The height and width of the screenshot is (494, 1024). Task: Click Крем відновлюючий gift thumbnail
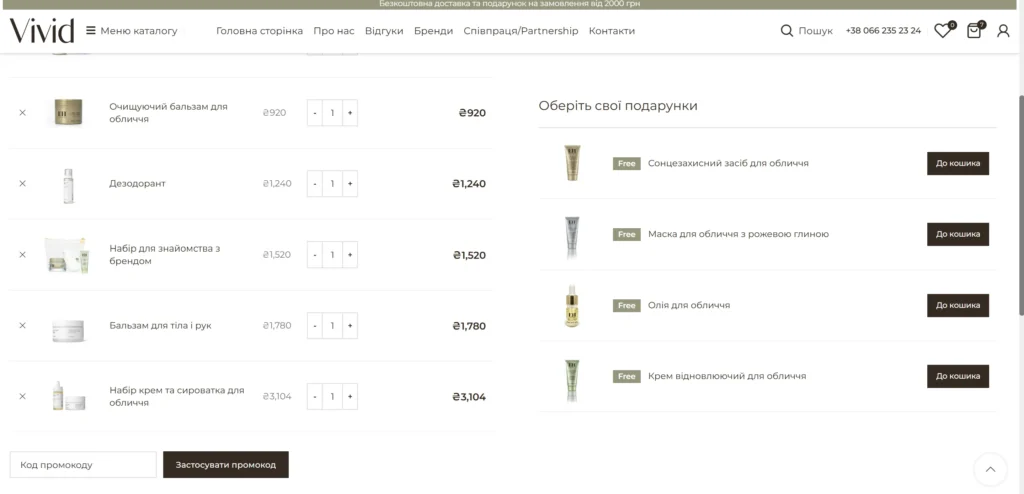click(x=572, y=380)
